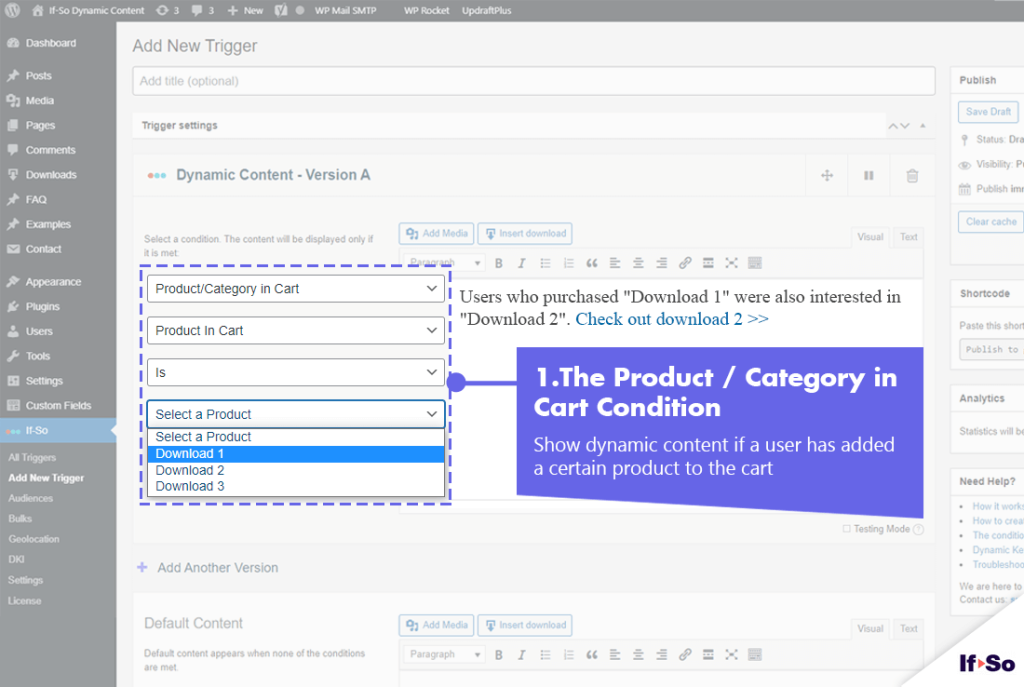This screenshot has width=1024, height=687.
Task: Apply bulleted list in the Default Content editor
Action: point(545,655)
